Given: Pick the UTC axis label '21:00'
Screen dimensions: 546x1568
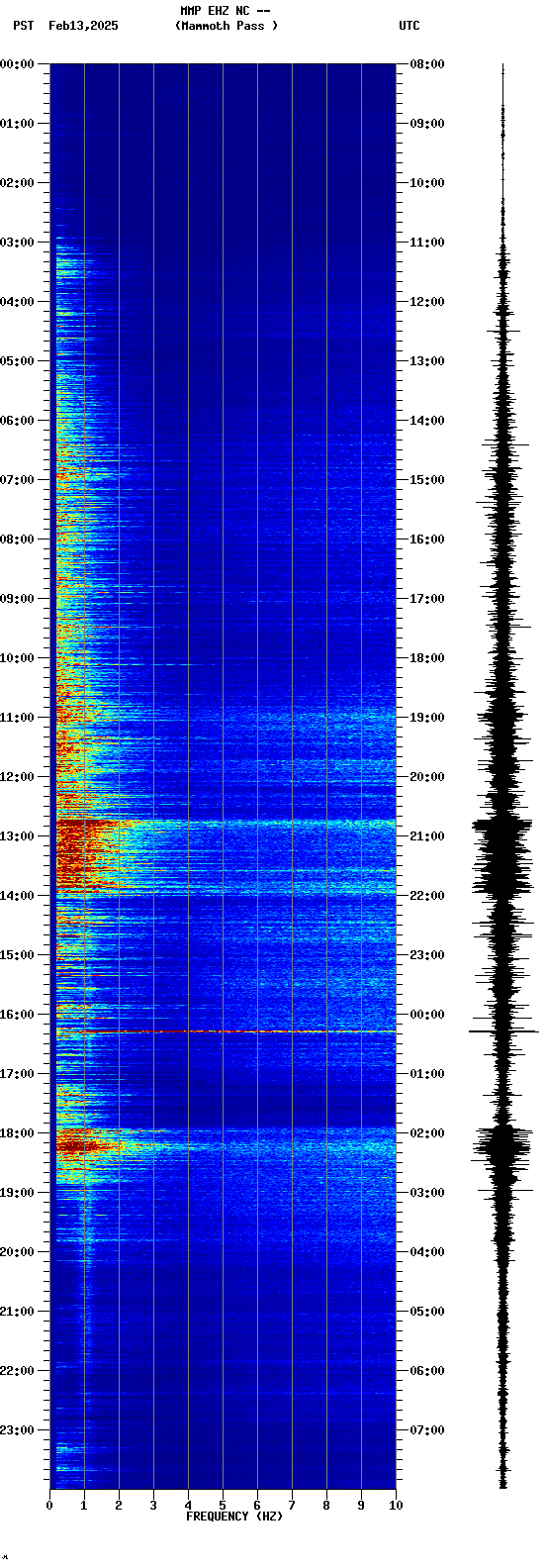Looking at the screenshot, I should [x=427, y=836].
